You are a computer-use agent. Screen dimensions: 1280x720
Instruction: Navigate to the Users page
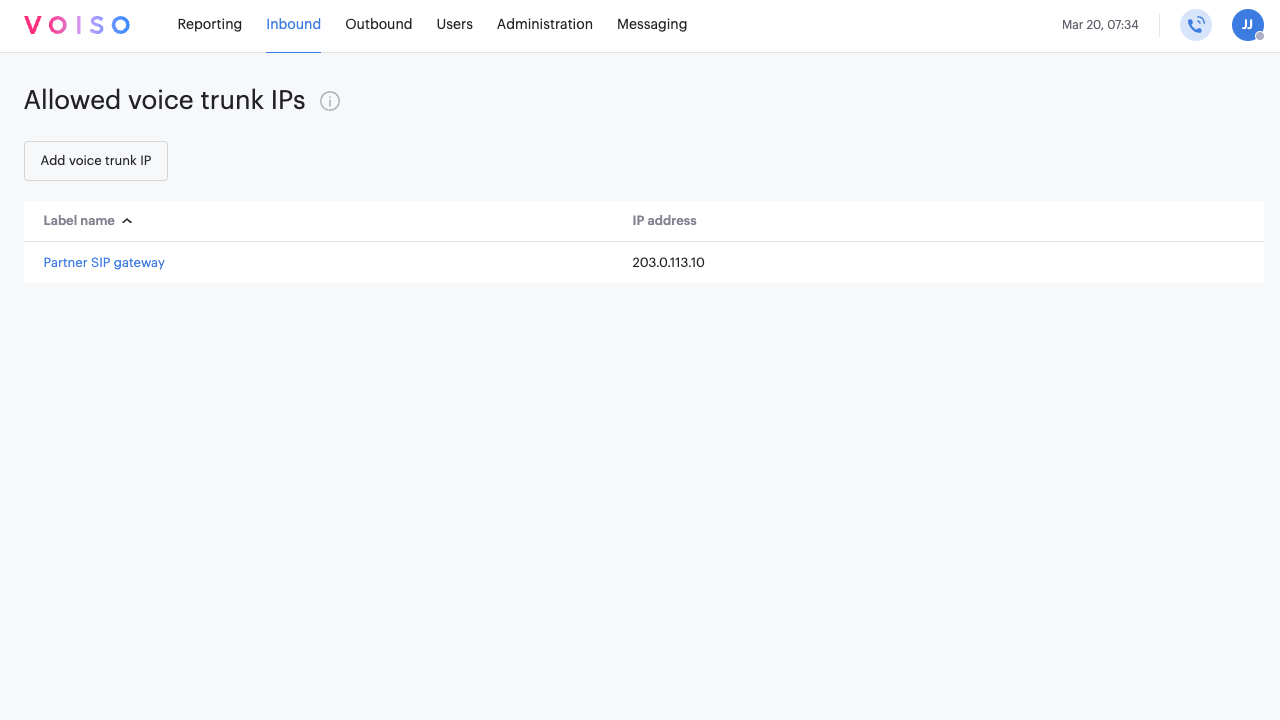click(x=454, y=24)
